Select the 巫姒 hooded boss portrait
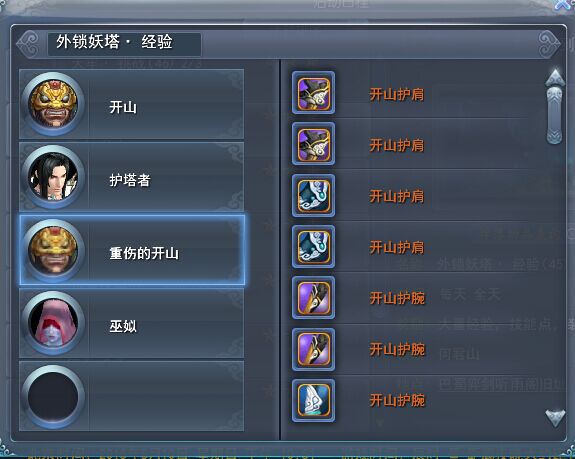Image resolution: width=575 pixels, height=459 pixels. [53, 323]
